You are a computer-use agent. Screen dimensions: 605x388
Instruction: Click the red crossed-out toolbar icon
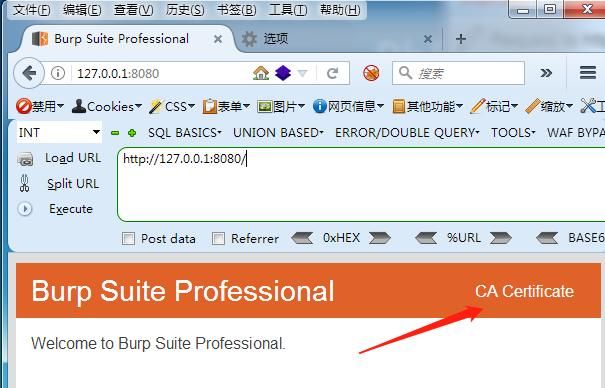coord(371,73)
